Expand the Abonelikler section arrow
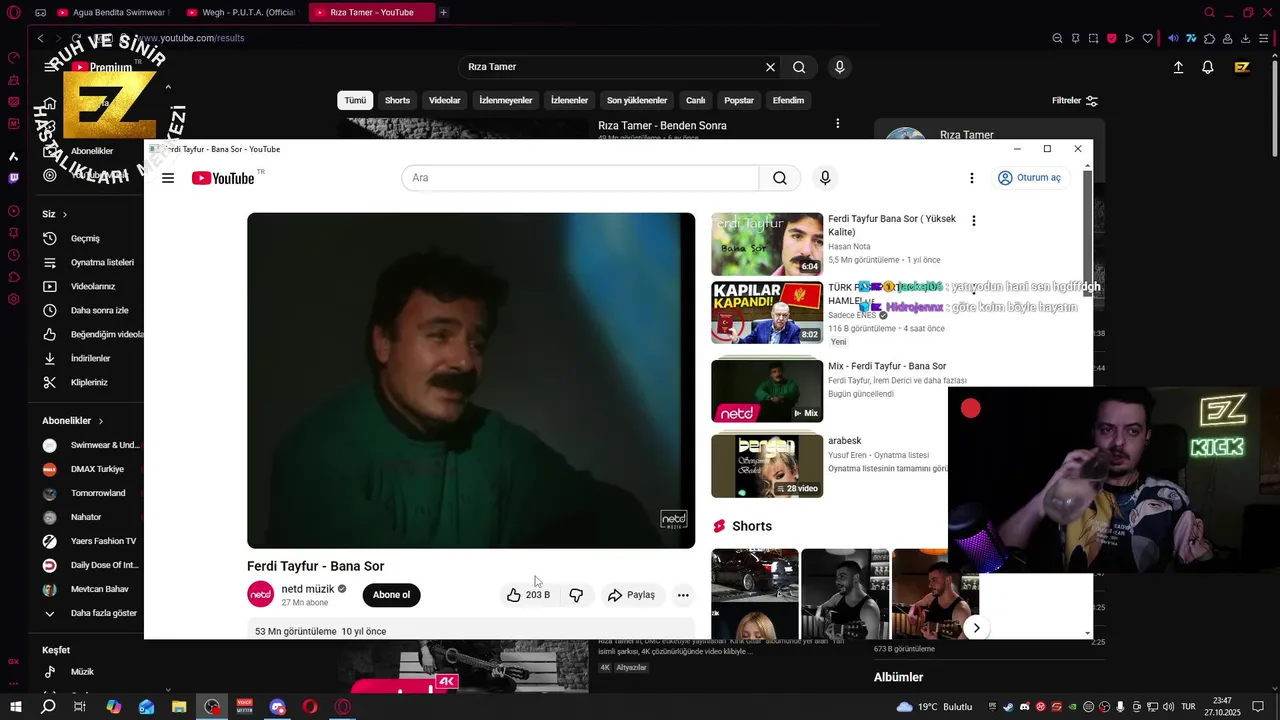 (x=100, y=421)
